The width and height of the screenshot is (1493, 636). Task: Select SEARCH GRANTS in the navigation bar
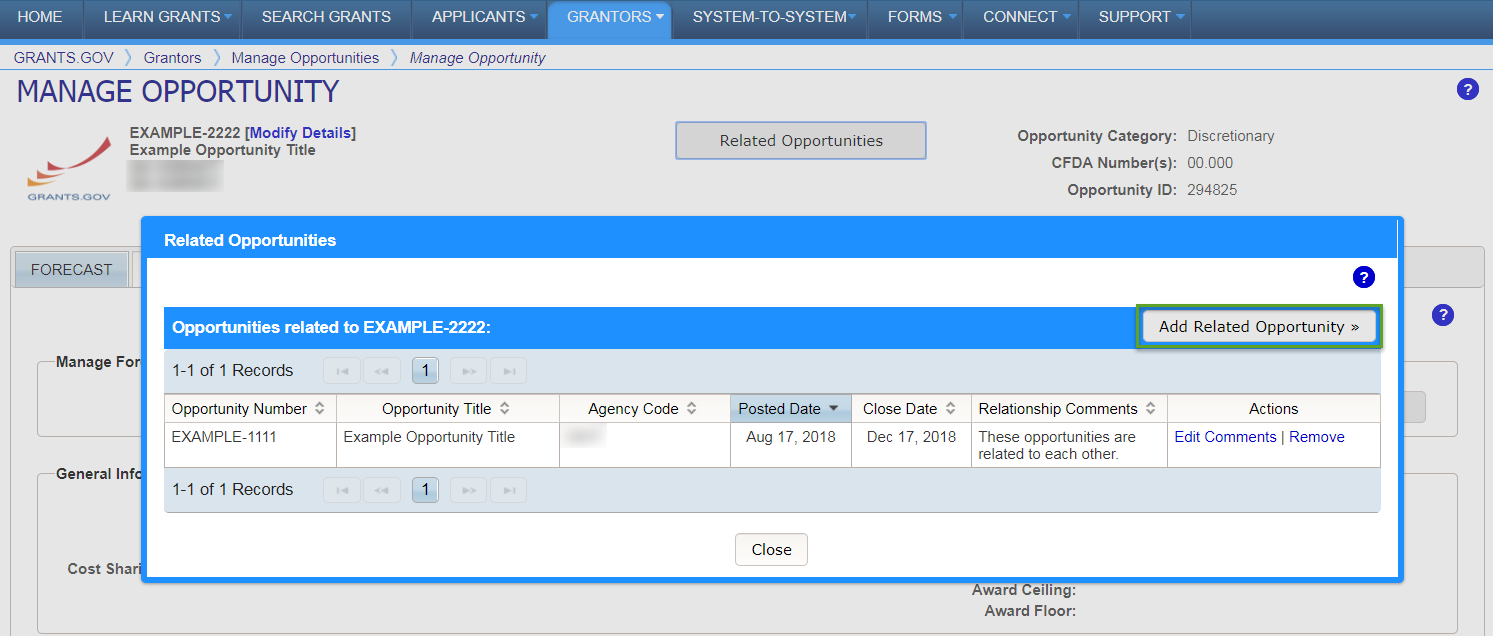(x=326, y=17)
